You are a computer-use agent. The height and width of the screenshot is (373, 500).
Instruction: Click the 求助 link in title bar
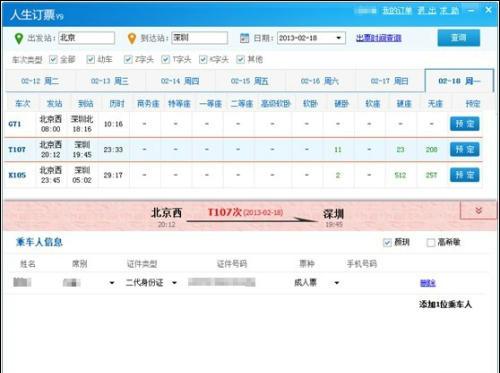[x=449, y=11]
